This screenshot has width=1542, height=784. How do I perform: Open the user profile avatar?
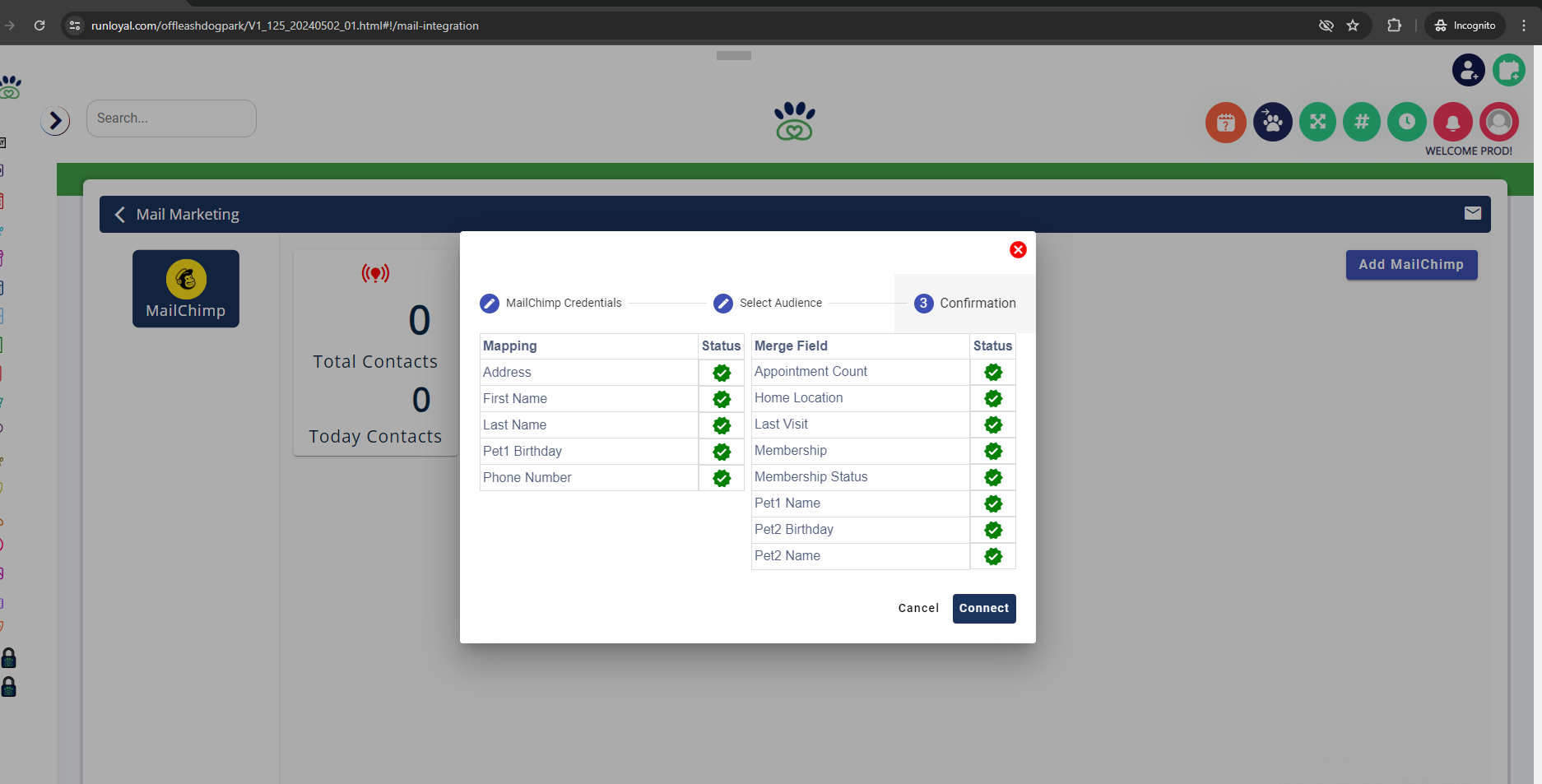tap(1499, 122)
